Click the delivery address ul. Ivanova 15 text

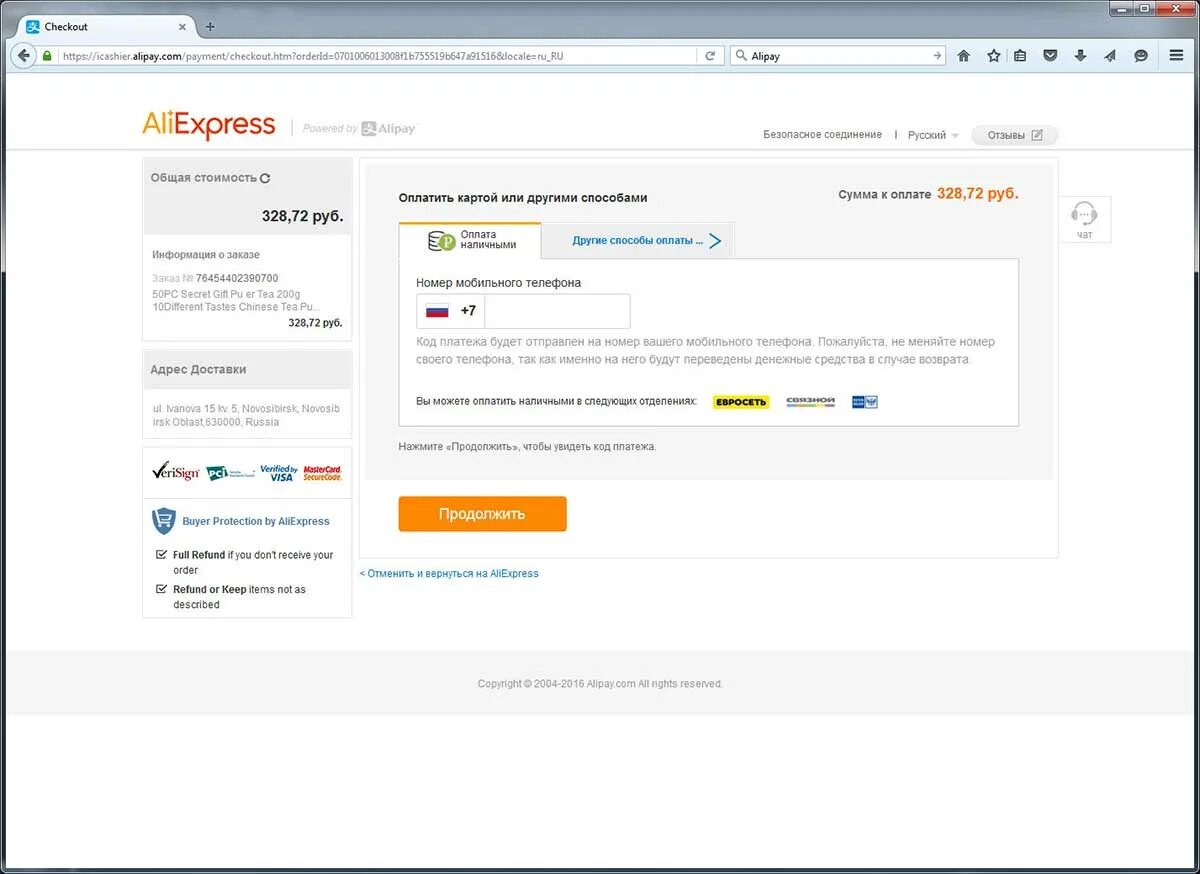point(246,415)
